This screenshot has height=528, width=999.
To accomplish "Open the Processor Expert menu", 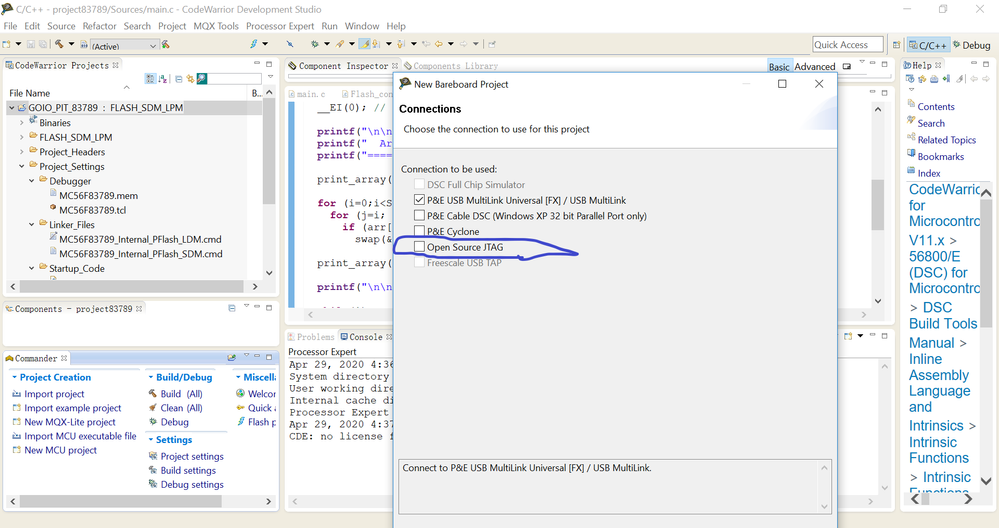I will tap(278, 26).
